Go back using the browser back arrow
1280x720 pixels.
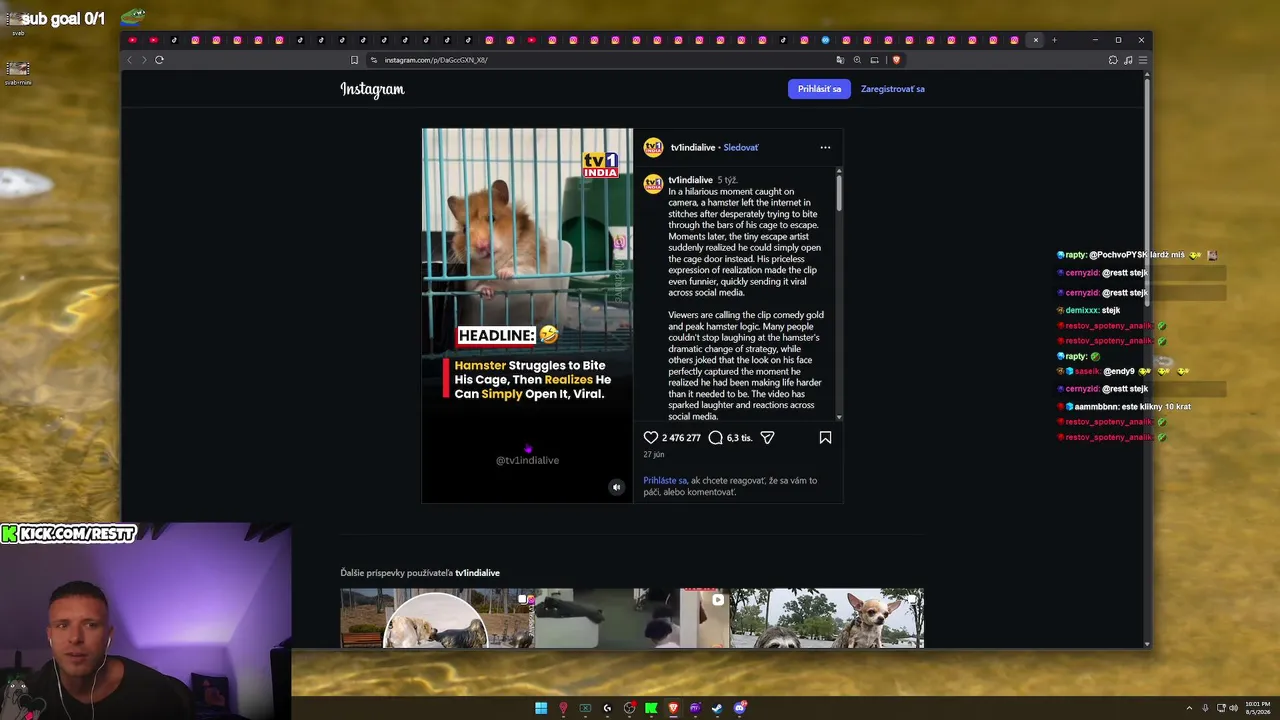point(129,60)
